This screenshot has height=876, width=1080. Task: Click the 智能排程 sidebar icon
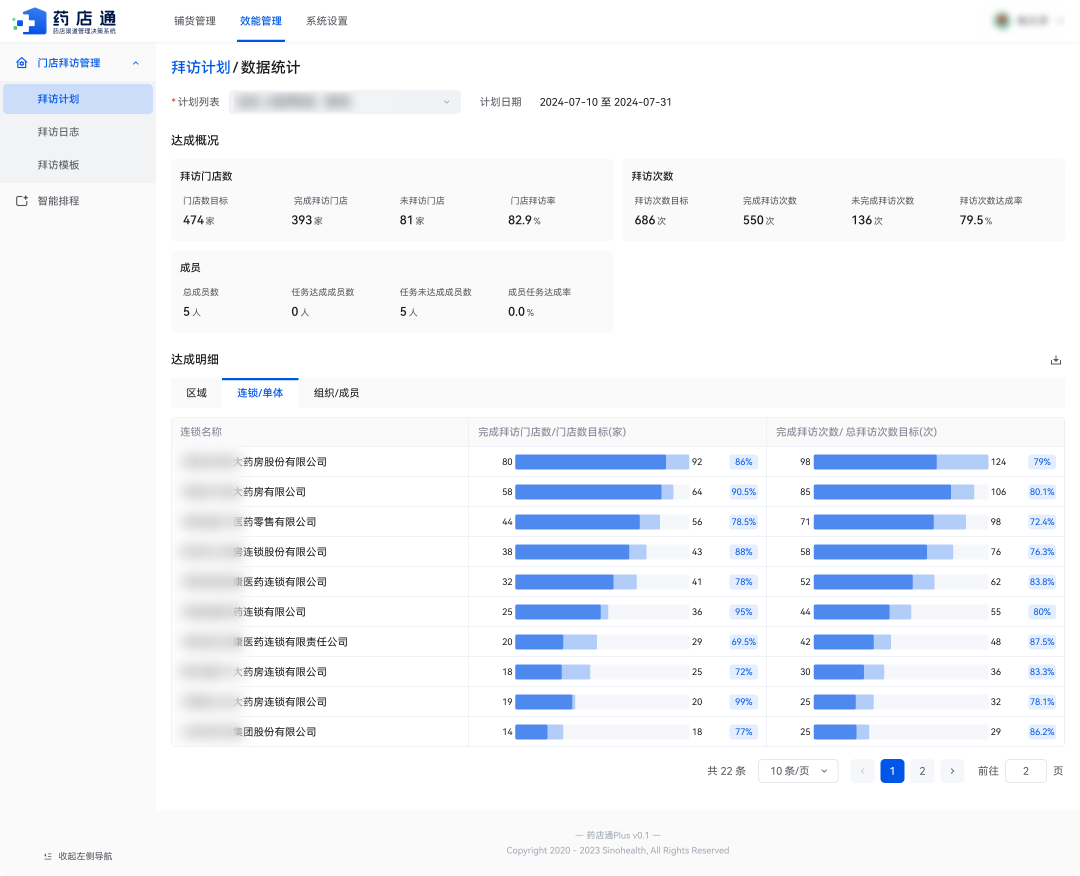pyautogui.click(x=22, y=201)
